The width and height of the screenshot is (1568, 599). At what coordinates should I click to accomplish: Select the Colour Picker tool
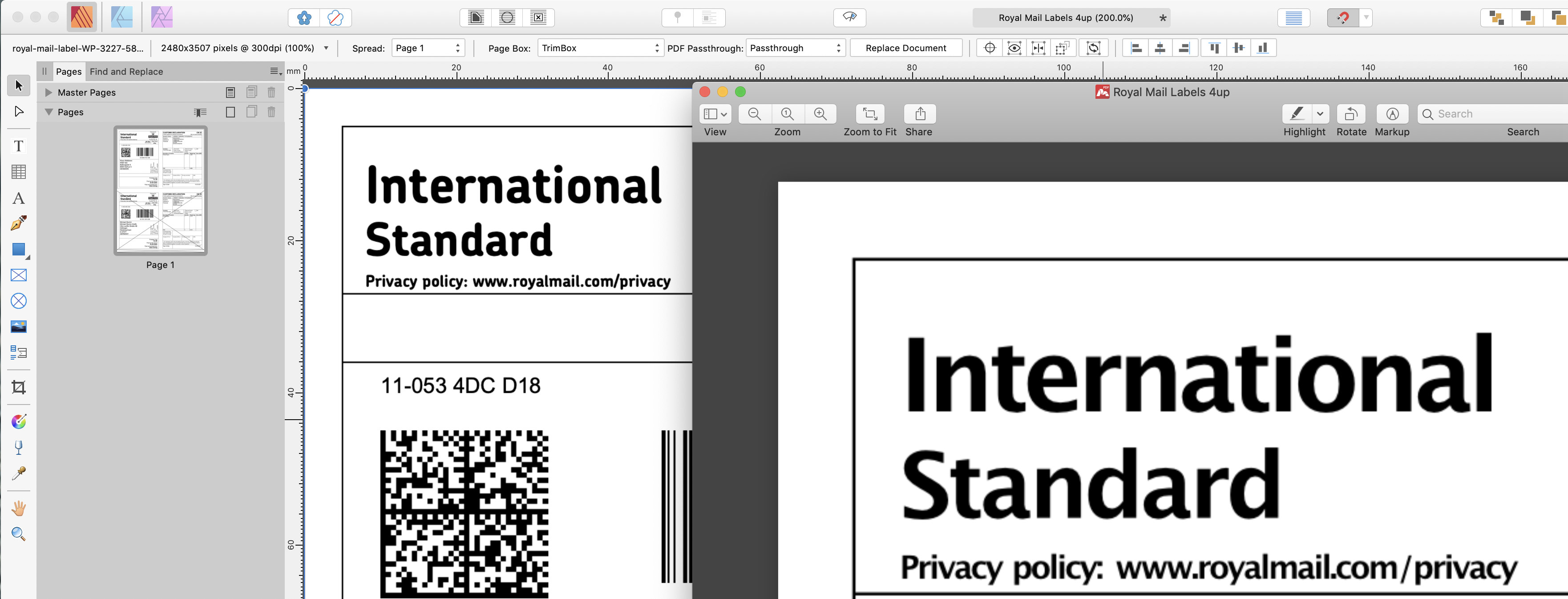[x=18, y=474]
